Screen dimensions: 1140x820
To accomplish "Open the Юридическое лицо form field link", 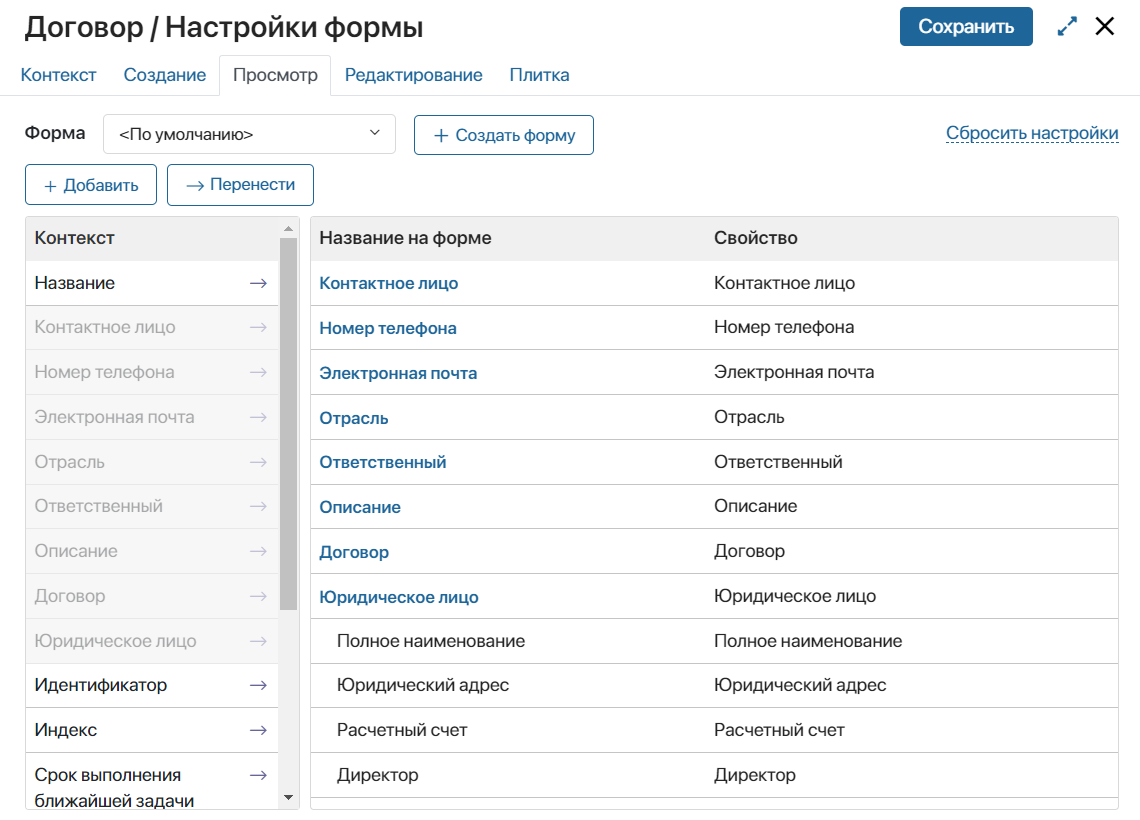I will [x=398, y=598].
